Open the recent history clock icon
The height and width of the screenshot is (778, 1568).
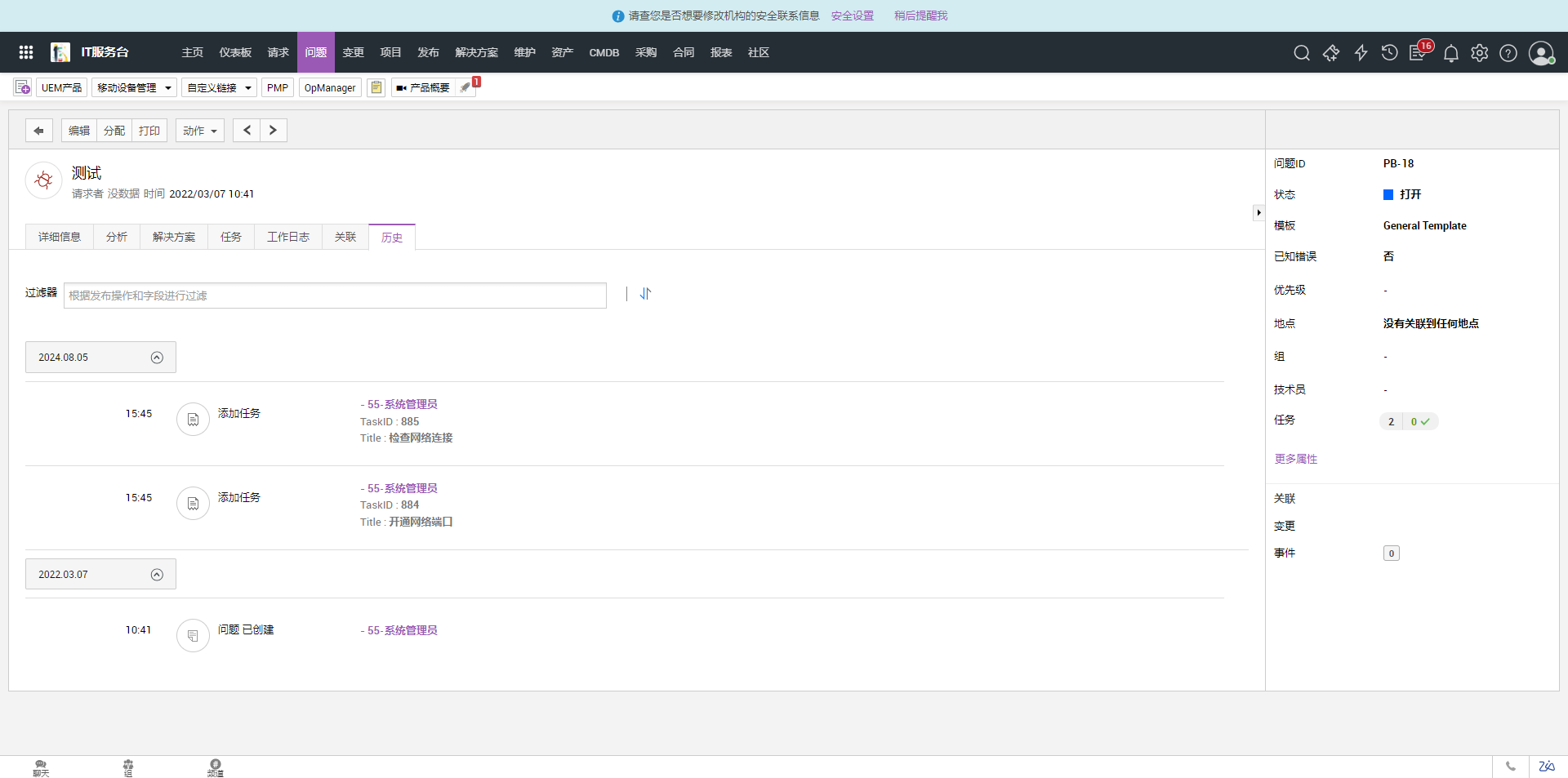pos(1389,53)
